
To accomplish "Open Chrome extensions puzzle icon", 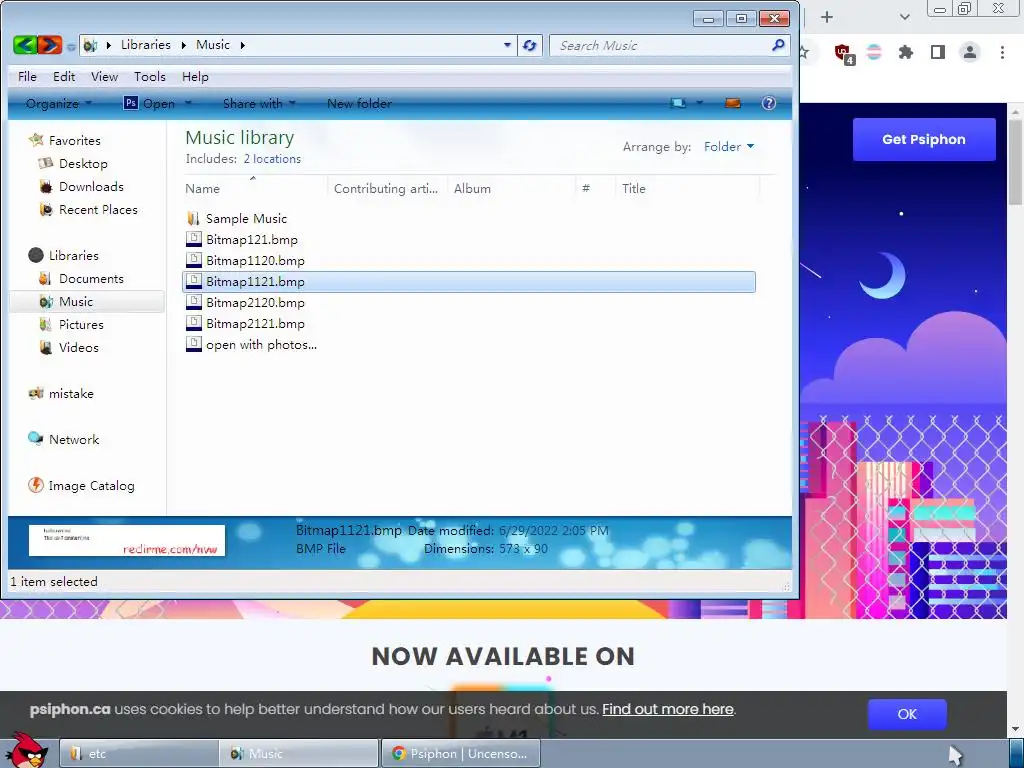I will coord(906,52).
